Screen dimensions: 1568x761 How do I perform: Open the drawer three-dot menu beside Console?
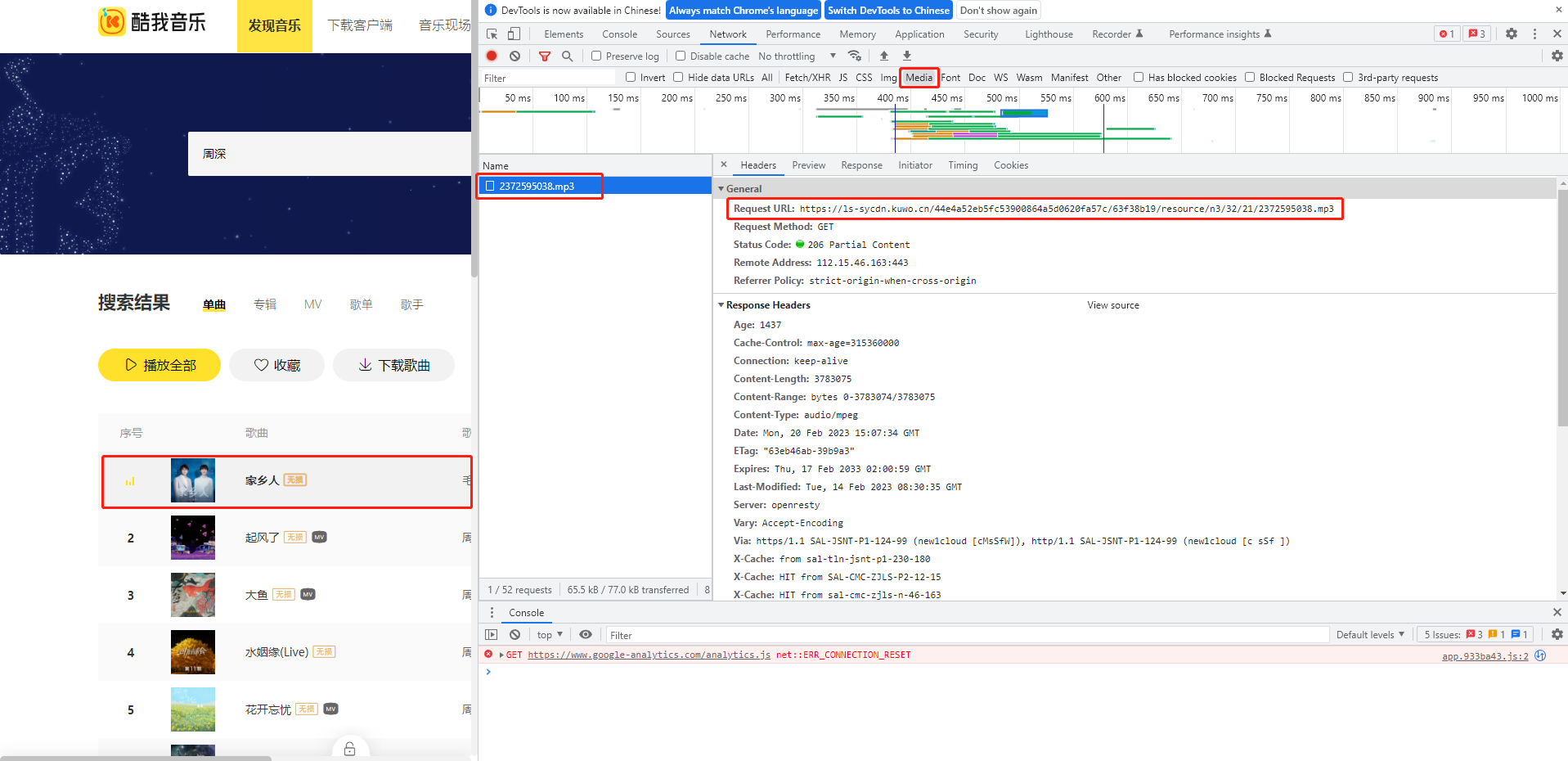[492, 612]
